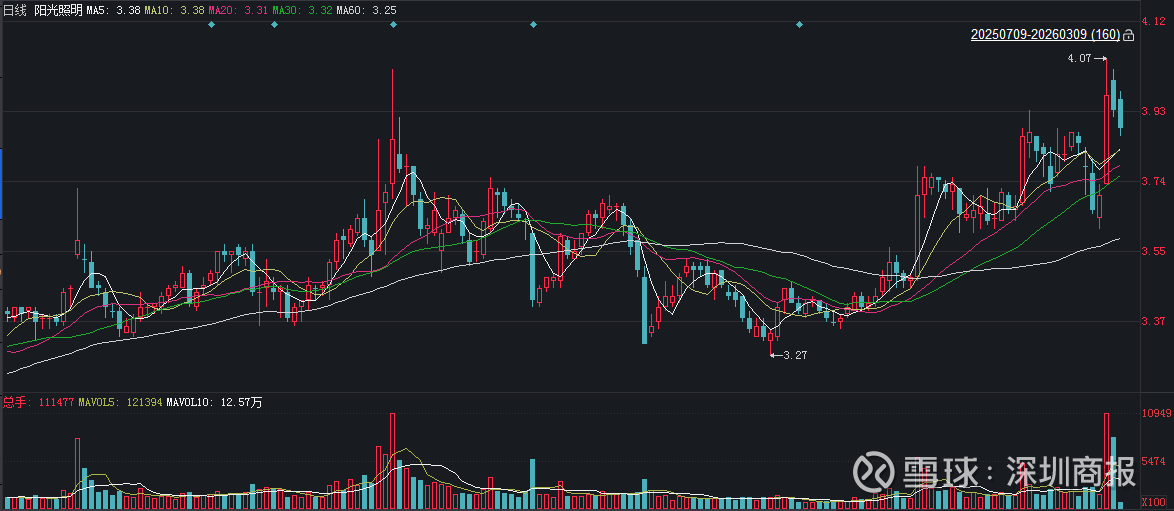Click the MA10: 3.38 indicator label

174,10
